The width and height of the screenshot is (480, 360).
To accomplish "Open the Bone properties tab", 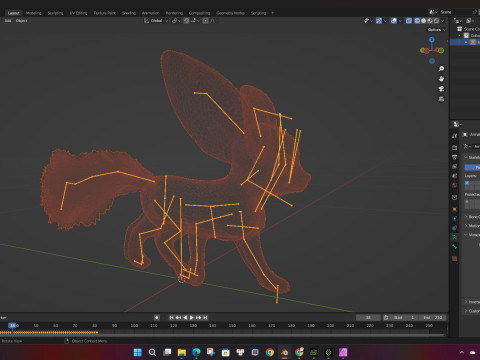I will click(454, 247).
